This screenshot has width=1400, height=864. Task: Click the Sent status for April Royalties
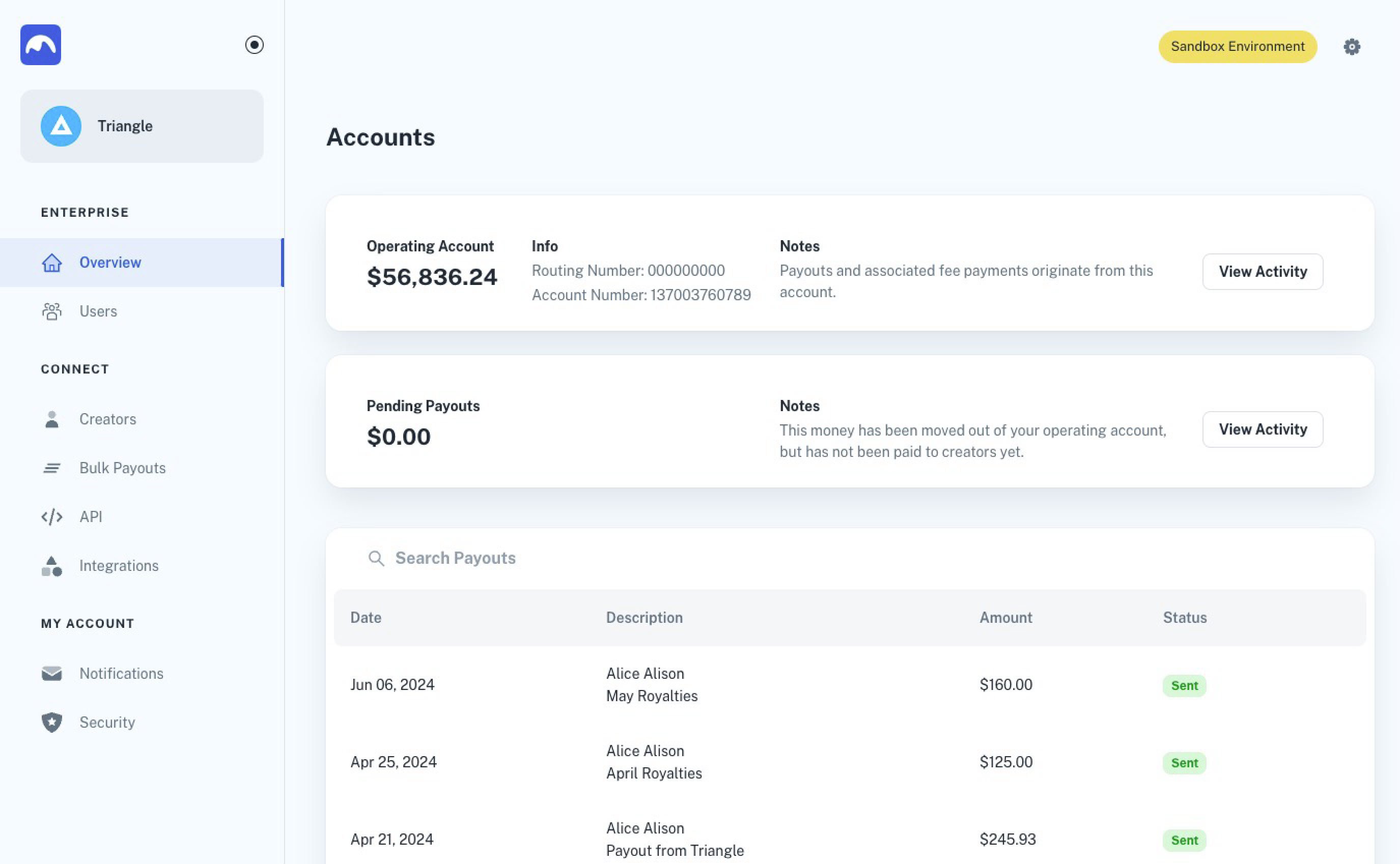pyautogui.click(x=1184, y=763)
